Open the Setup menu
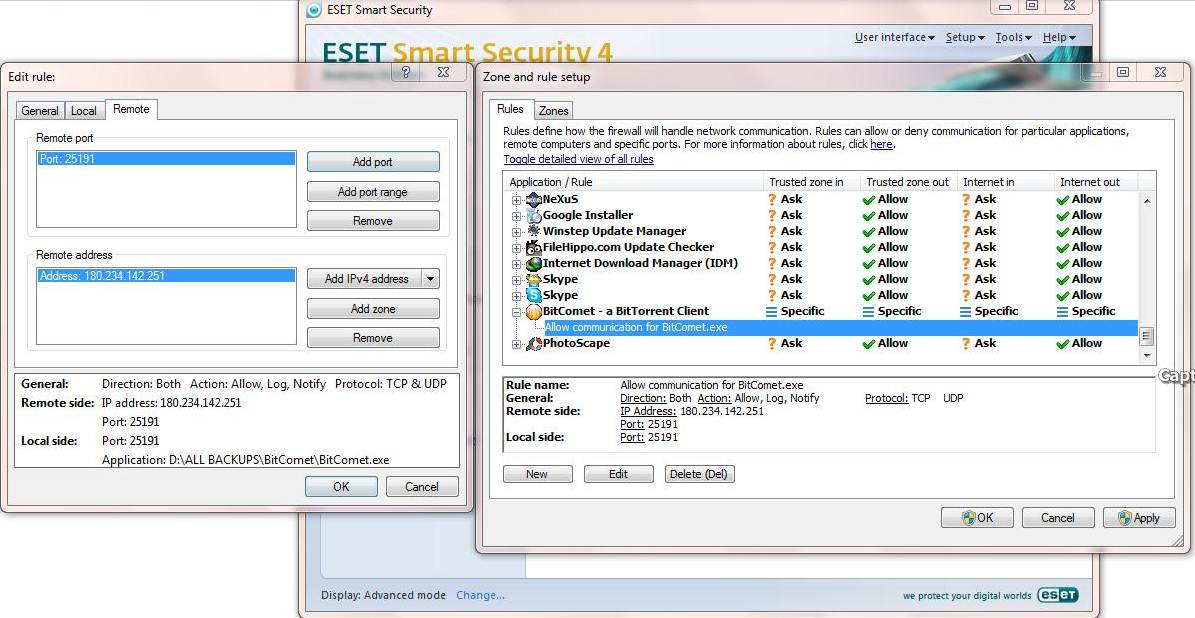This screenshot has width=1195, height=618. (x=965, y=37)
